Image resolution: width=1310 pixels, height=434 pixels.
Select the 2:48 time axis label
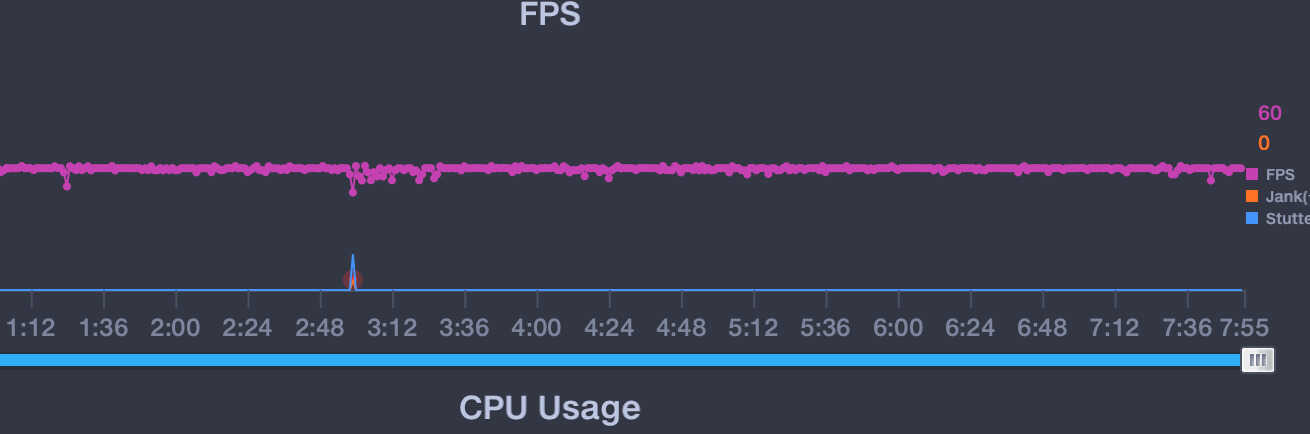[320, 328]
